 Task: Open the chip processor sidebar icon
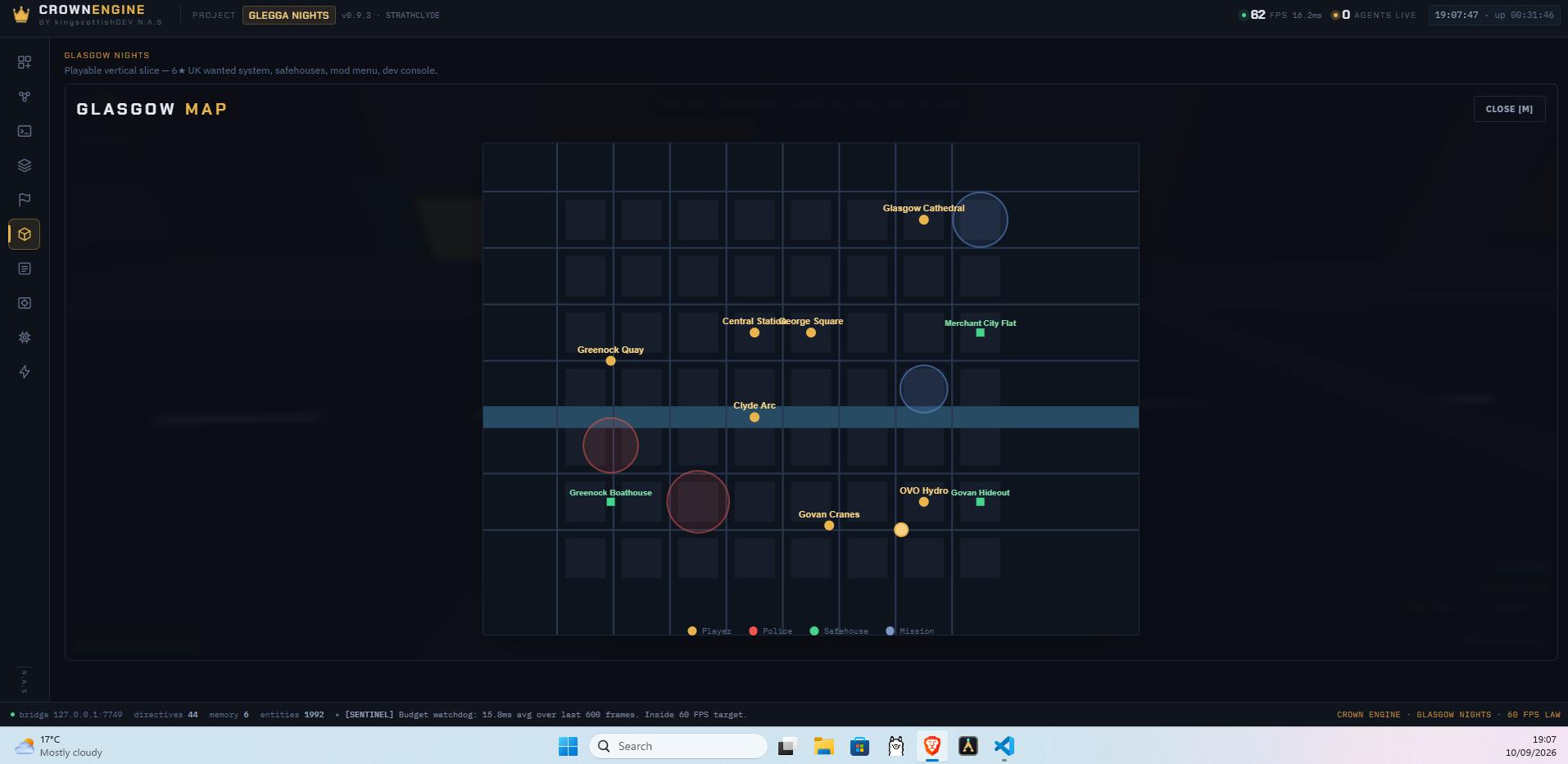pyautogui.click(x=25, y=337)
